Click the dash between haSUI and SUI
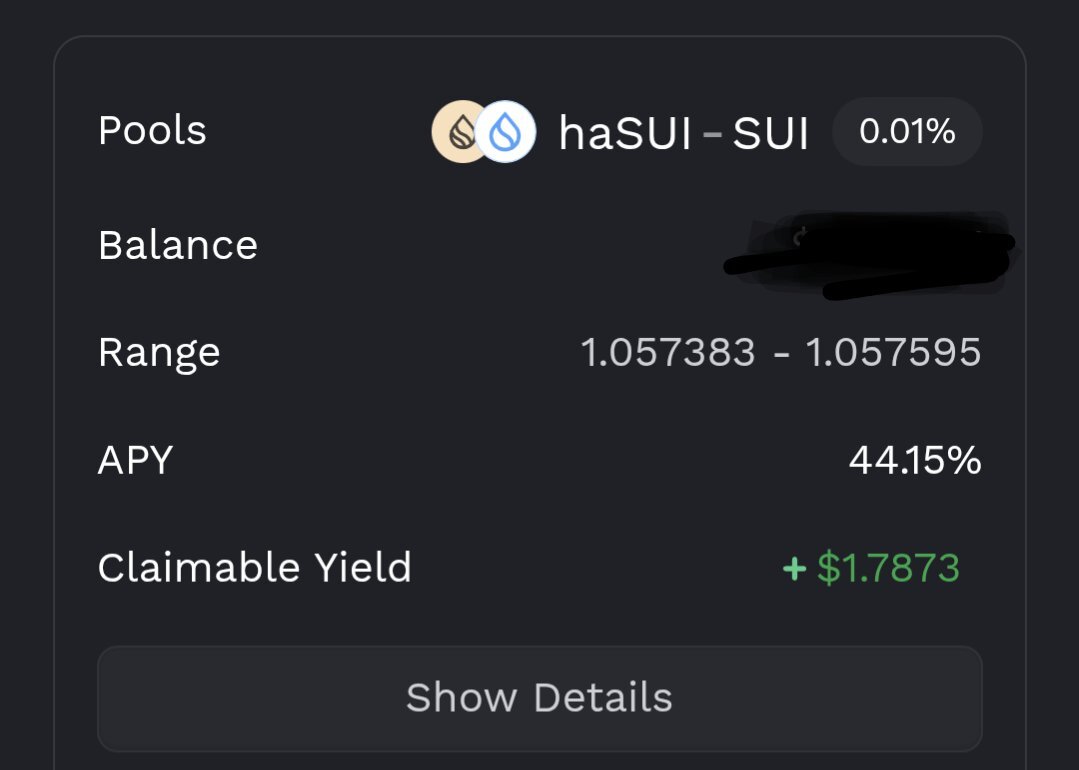1079x770 pixels. pos(712,133)
